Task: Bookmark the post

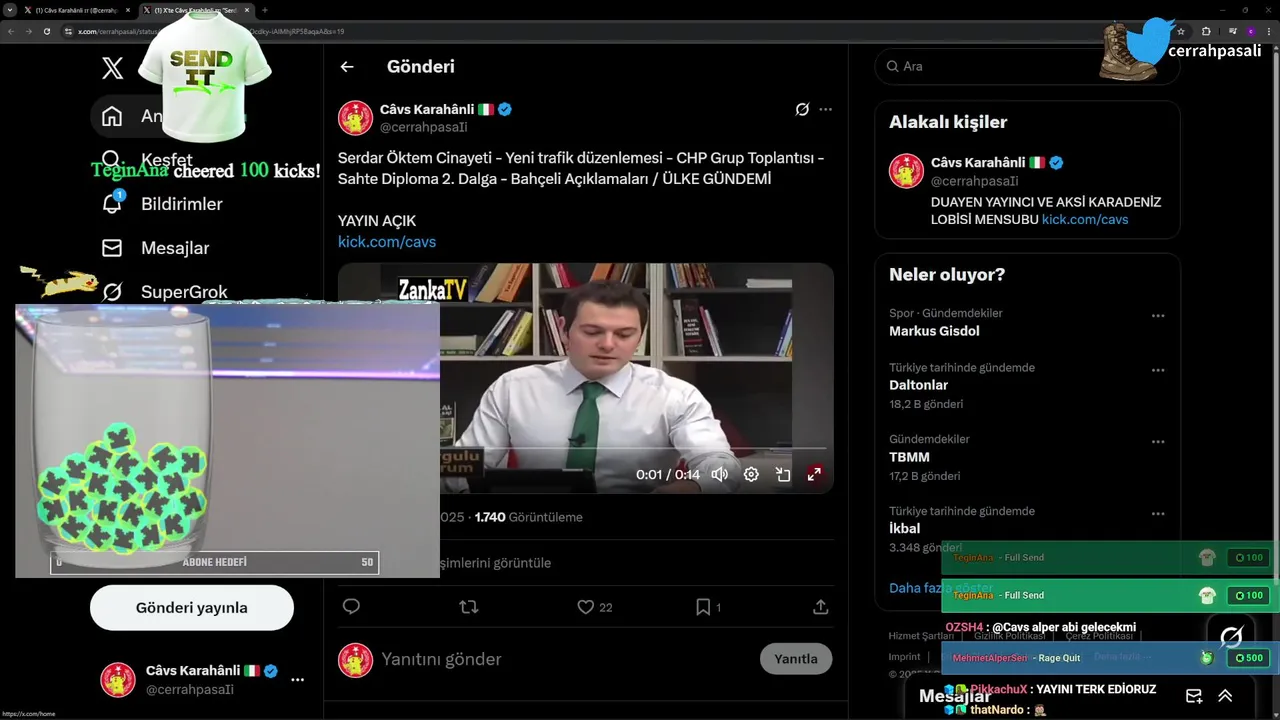Action: click(703, 607)
